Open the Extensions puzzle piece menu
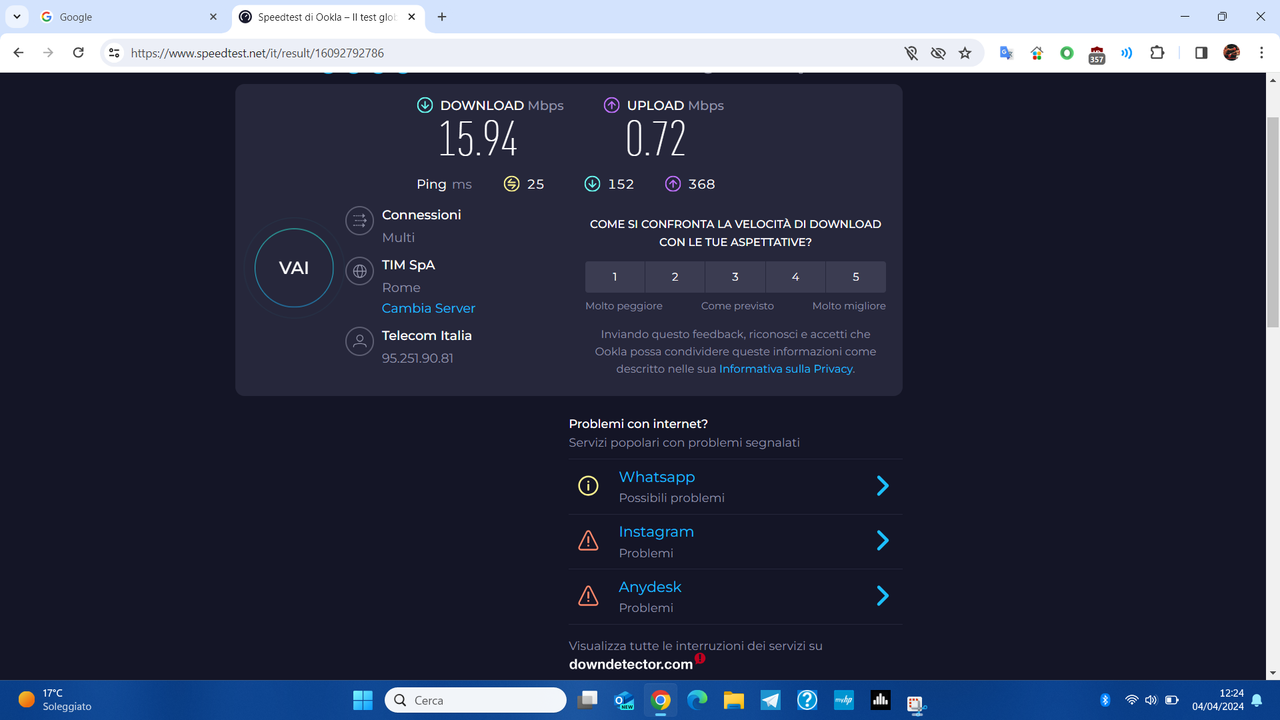1280x720 pixels. (x=1157, y=53)
